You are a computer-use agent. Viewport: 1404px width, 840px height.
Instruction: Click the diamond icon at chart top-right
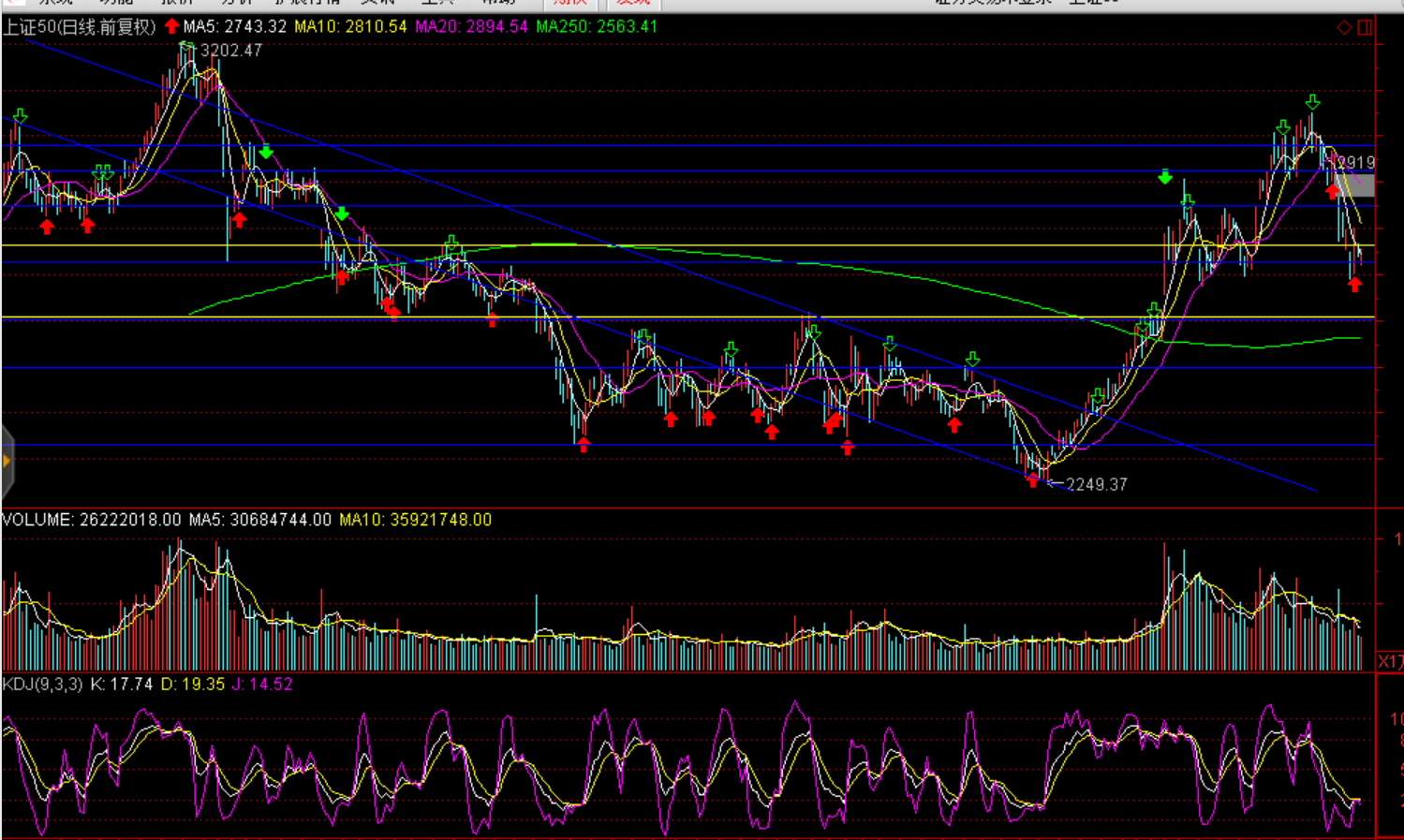tap(1344, 27)
